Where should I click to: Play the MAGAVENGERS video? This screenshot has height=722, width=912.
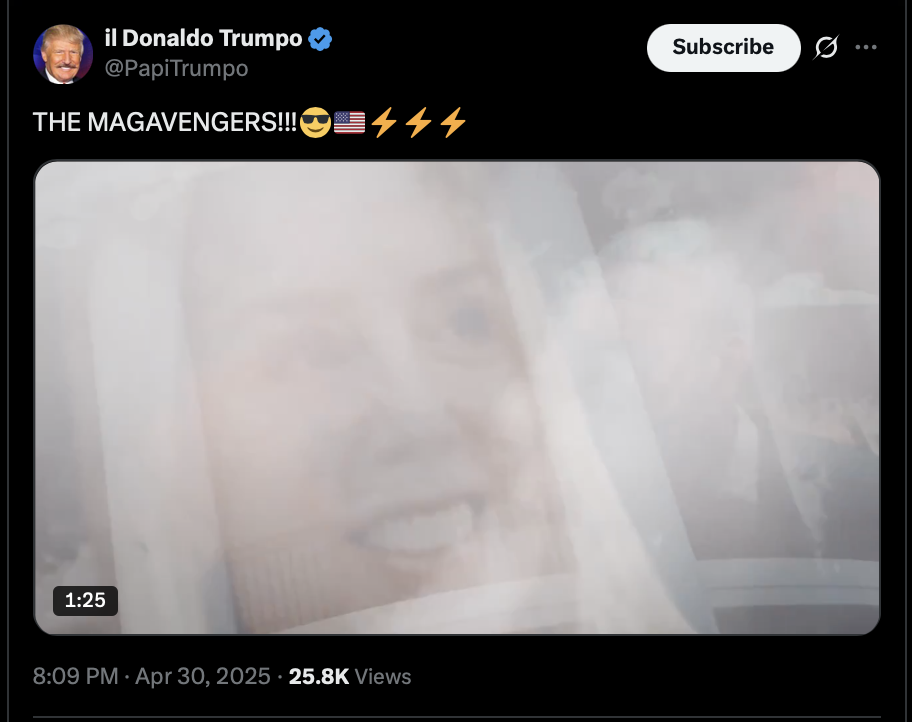tap(457, 397)
